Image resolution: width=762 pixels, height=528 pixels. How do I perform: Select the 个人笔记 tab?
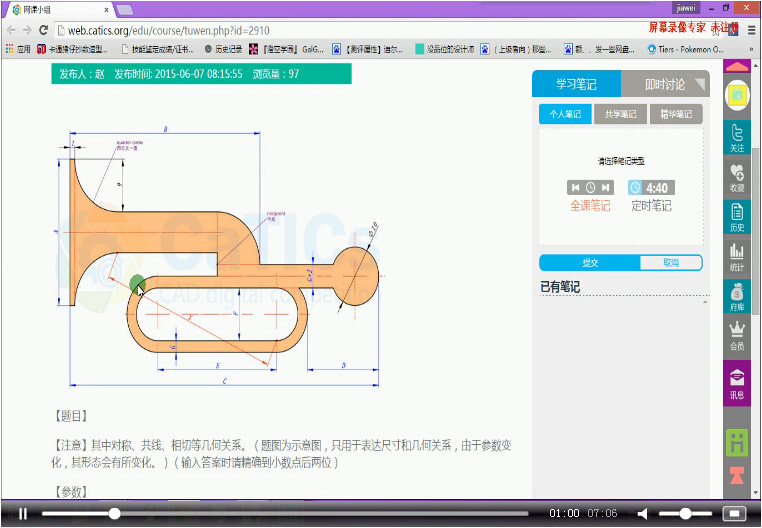coord(565,114)
